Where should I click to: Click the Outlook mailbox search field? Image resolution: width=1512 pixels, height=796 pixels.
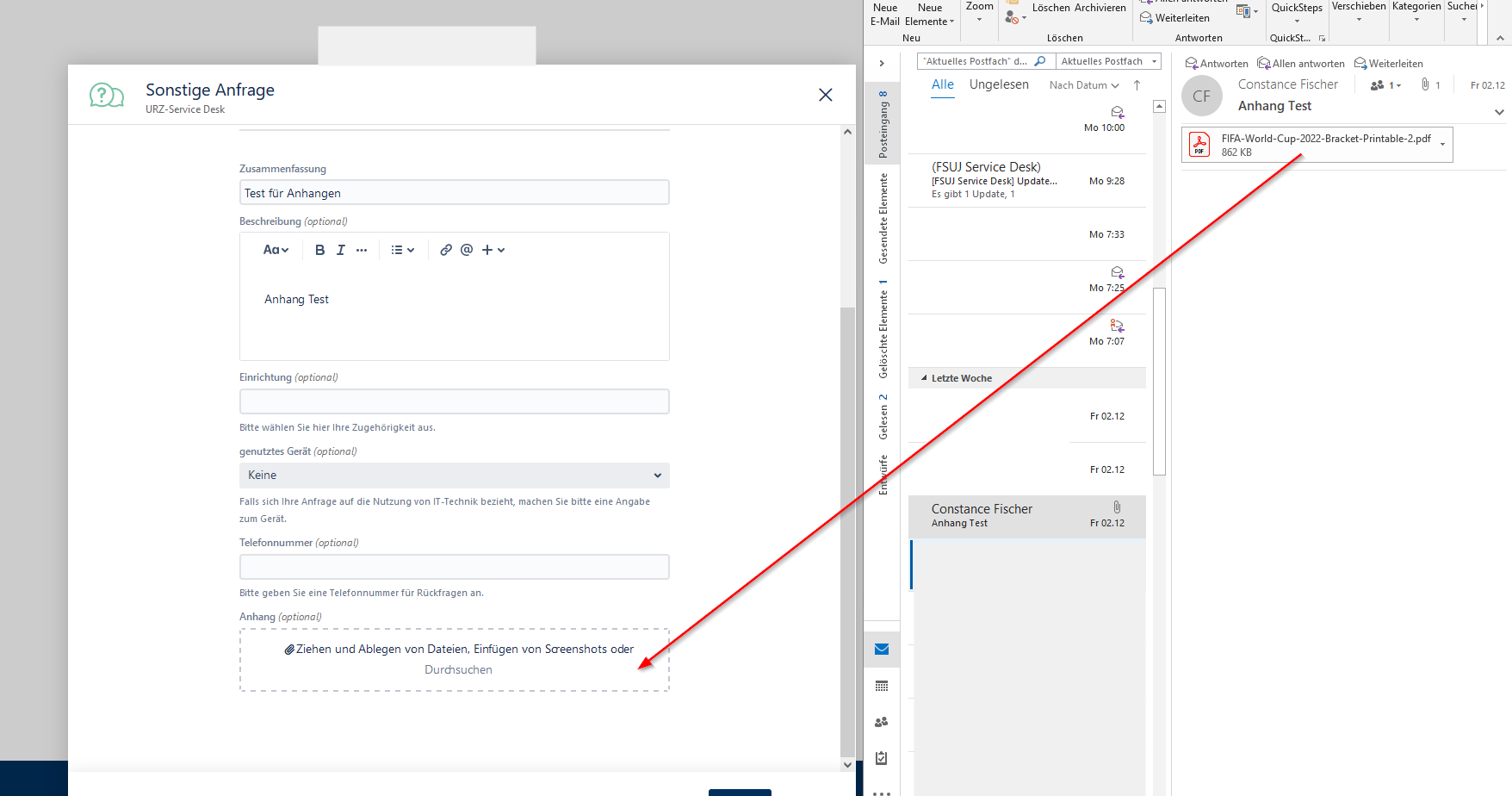coord(976,61)
